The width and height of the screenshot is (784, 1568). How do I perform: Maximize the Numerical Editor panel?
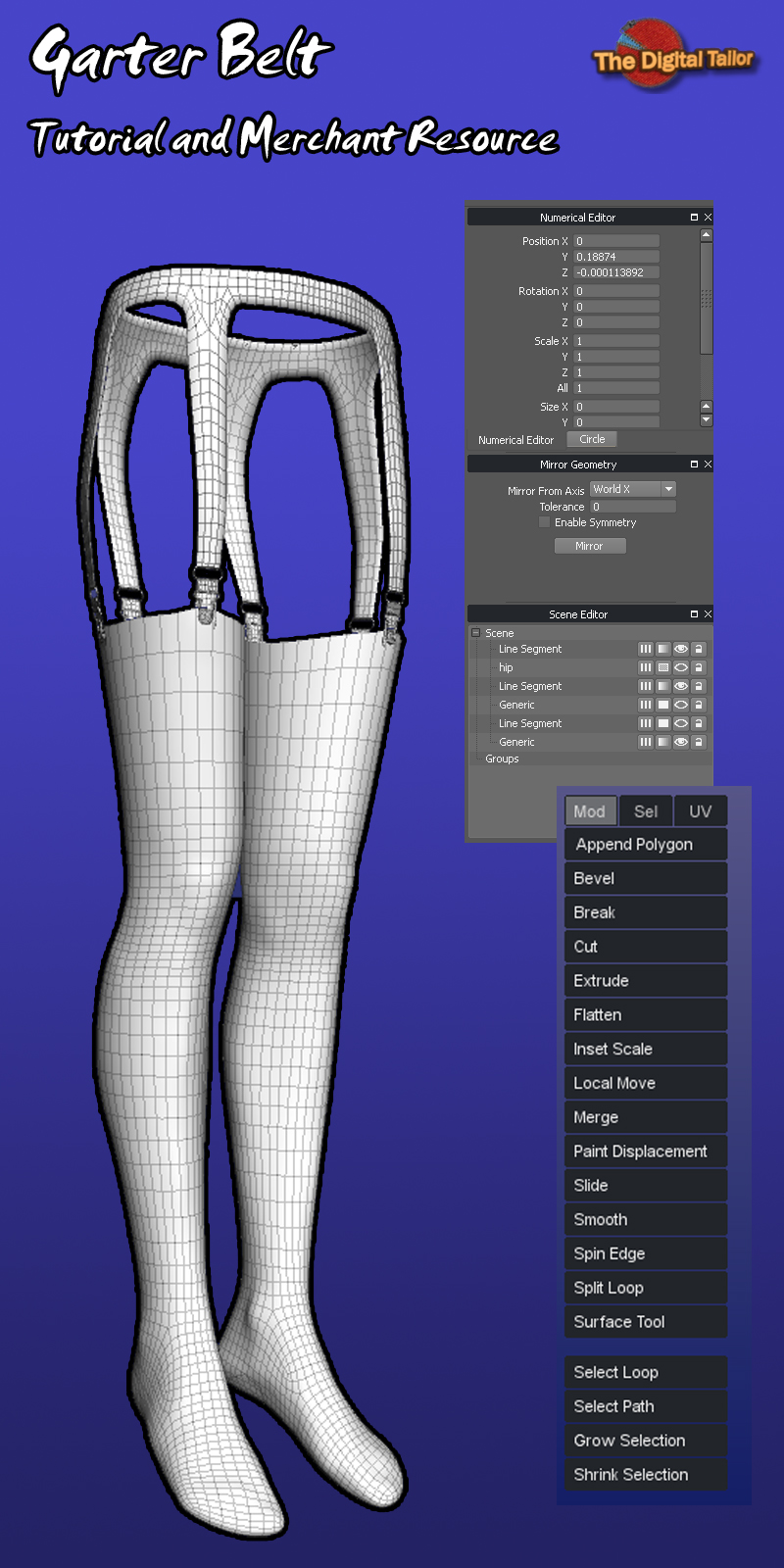coord(694,218)
